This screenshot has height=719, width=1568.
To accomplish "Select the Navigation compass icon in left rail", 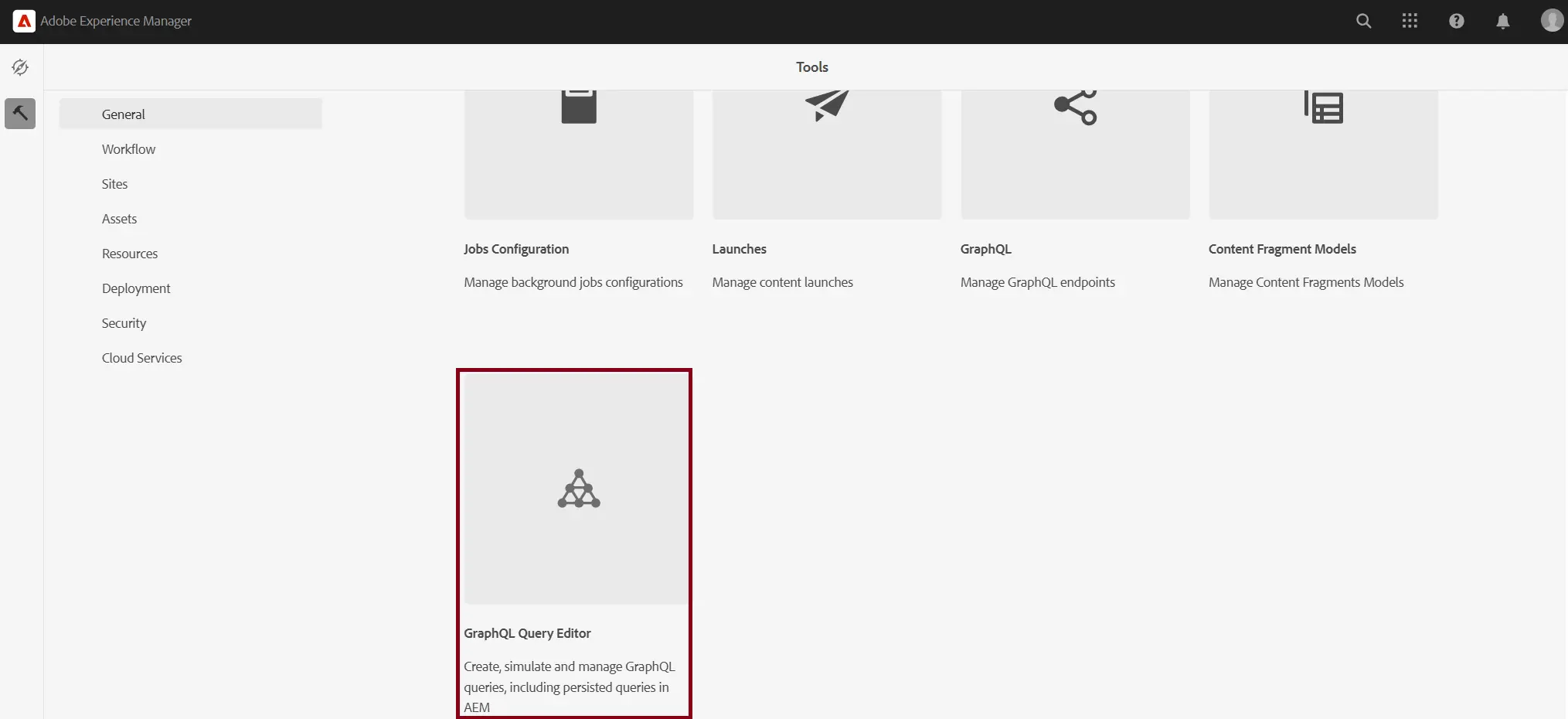I will 20,67.
